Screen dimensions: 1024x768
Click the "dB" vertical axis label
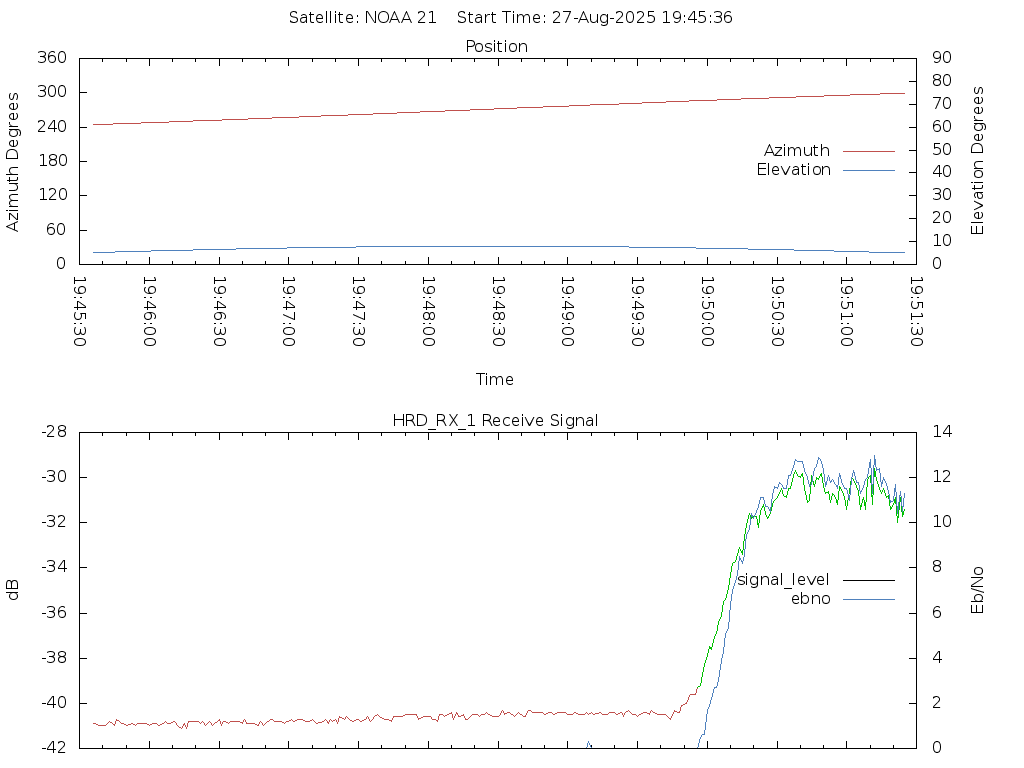click(12, 590)
